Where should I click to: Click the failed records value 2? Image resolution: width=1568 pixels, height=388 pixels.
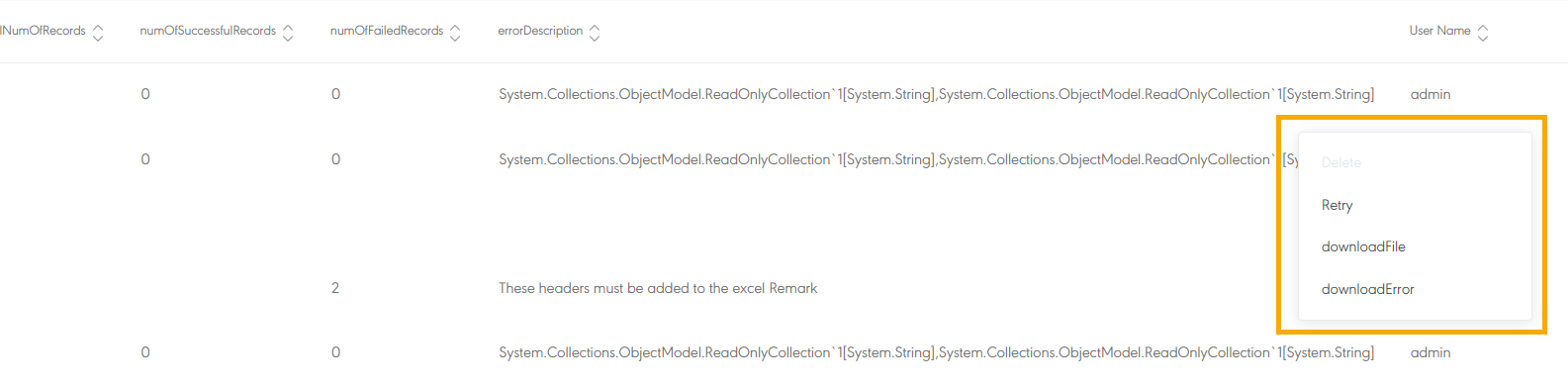click(335, 288)
